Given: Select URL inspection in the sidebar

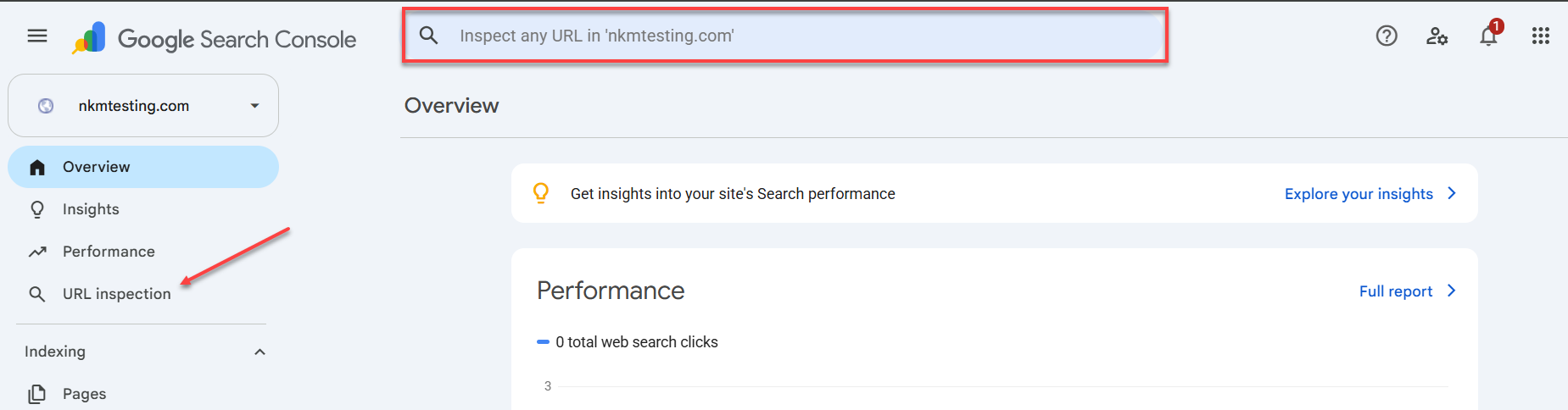Looking at the screenshot, I should (143, 294).
